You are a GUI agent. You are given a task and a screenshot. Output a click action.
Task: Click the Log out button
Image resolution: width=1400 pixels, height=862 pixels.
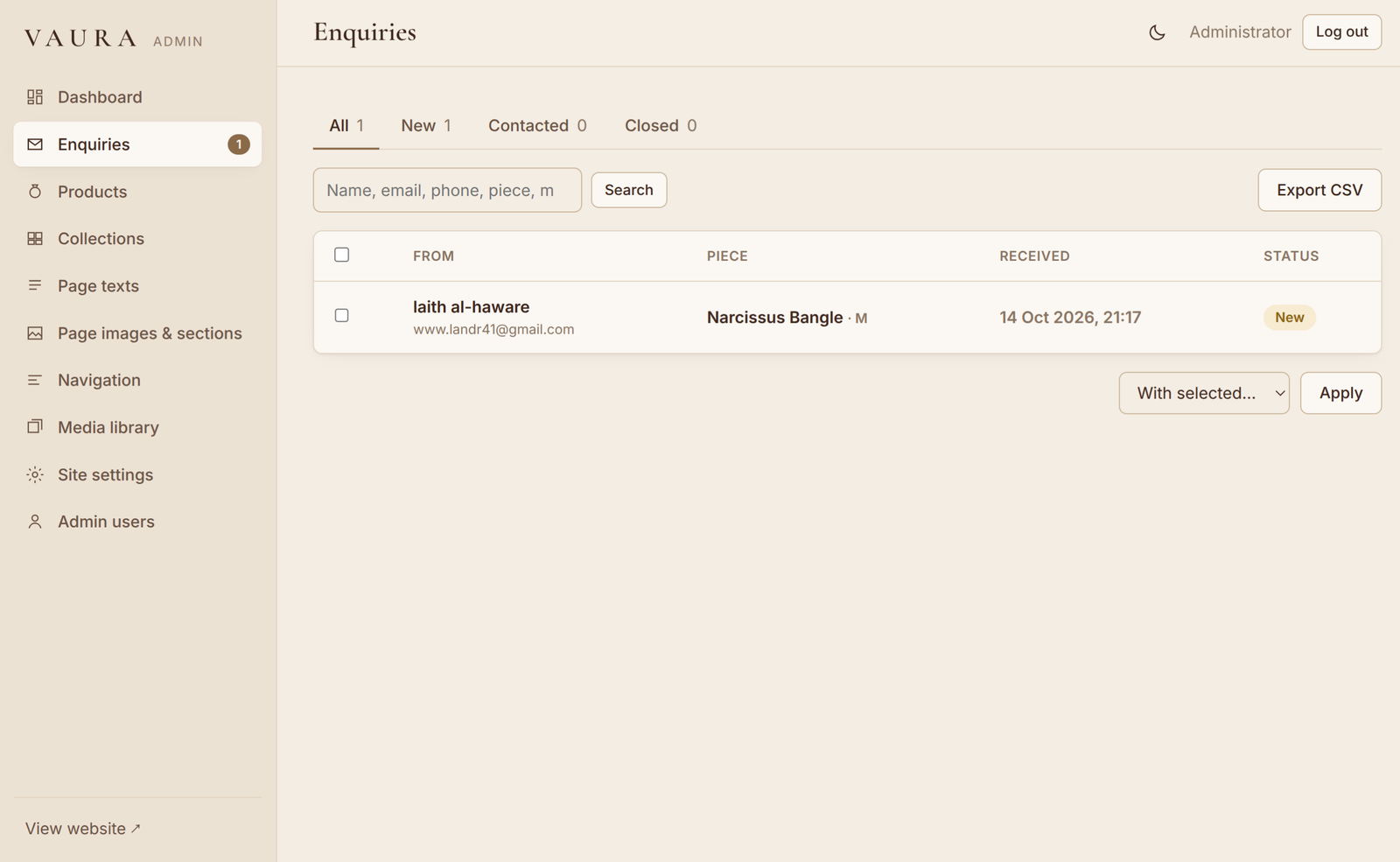(x=1341, y=32)
